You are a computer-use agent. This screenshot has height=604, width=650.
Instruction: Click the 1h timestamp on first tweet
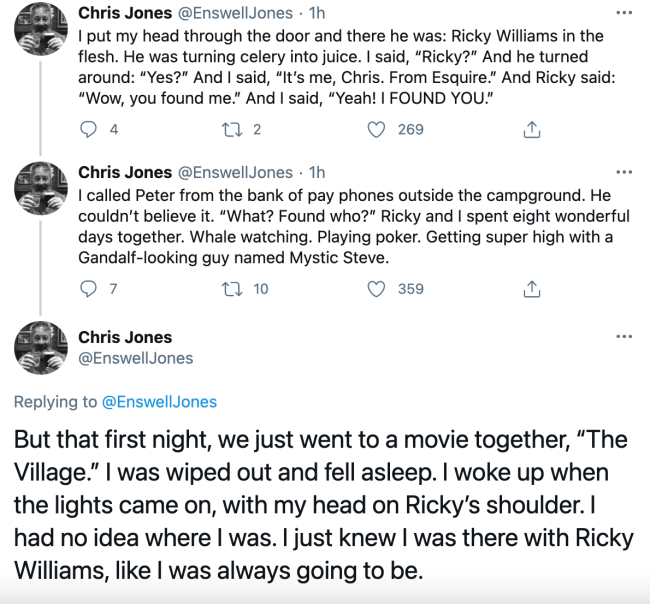pyautogui.click(x=317, y=13)
